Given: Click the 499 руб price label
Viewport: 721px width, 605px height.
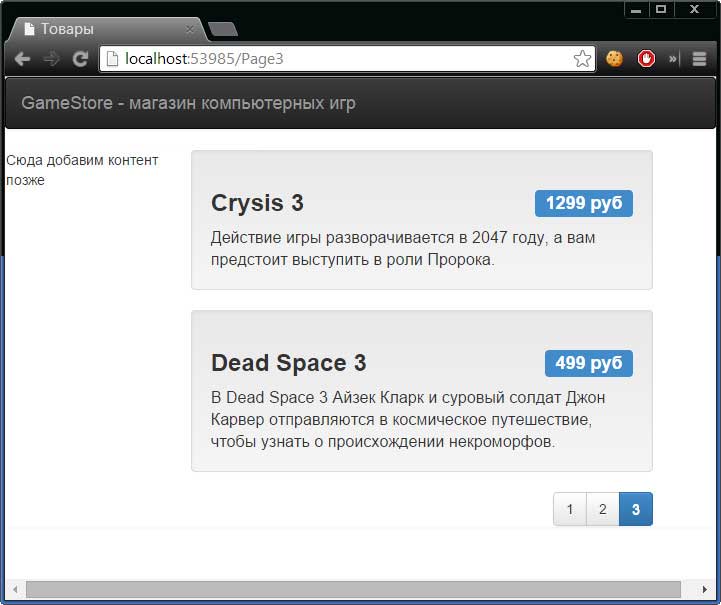Looking at the screenshot, I should [589, 363].
